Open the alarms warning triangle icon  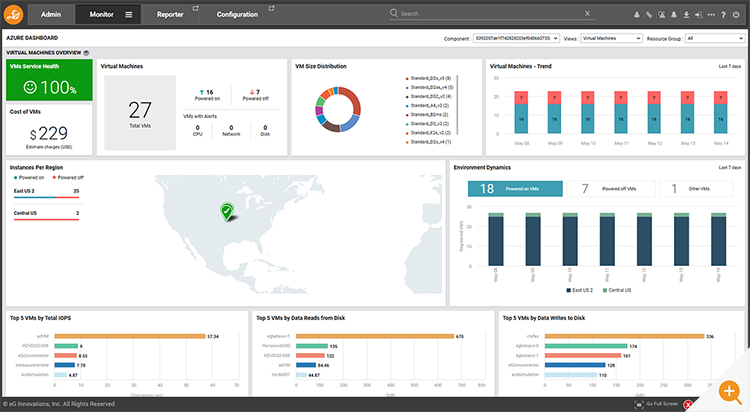pos(662,15)
